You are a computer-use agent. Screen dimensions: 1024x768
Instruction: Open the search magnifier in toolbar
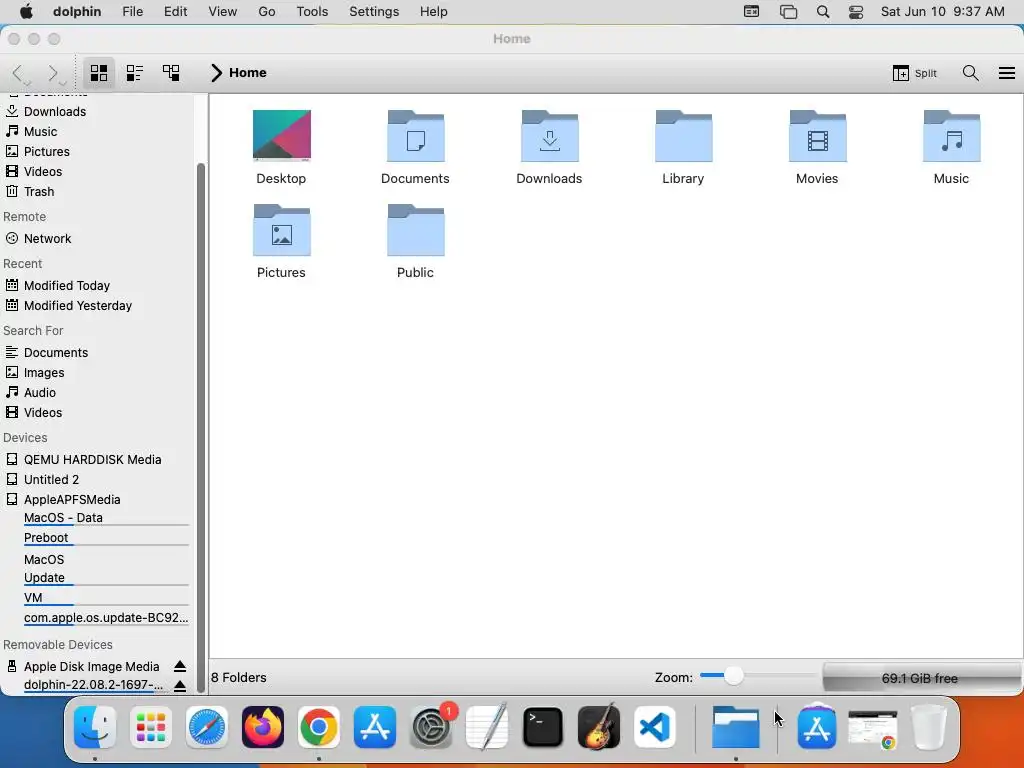[970, 72]
